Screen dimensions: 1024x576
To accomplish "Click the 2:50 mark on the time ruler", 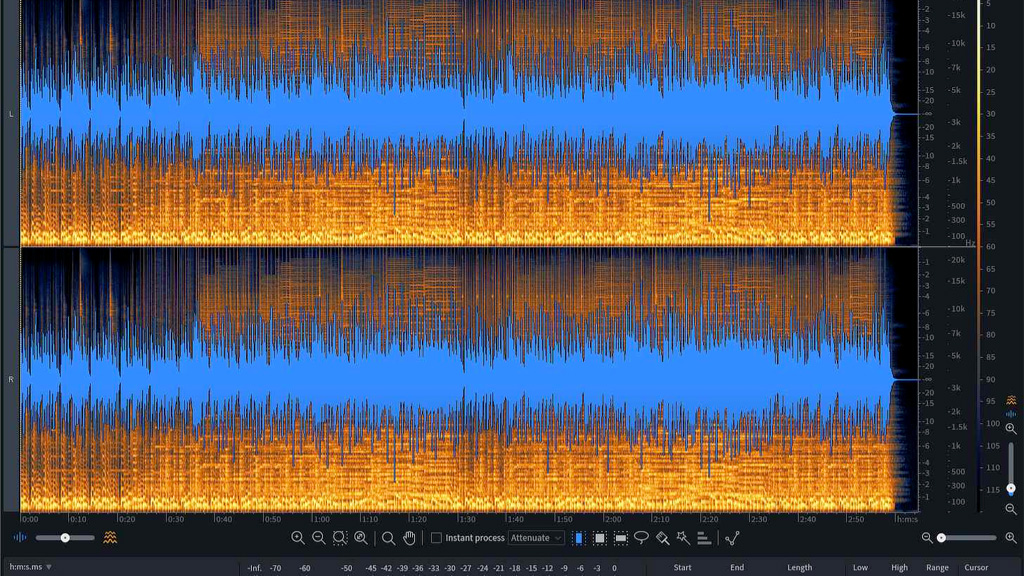I will pos(856,519).
